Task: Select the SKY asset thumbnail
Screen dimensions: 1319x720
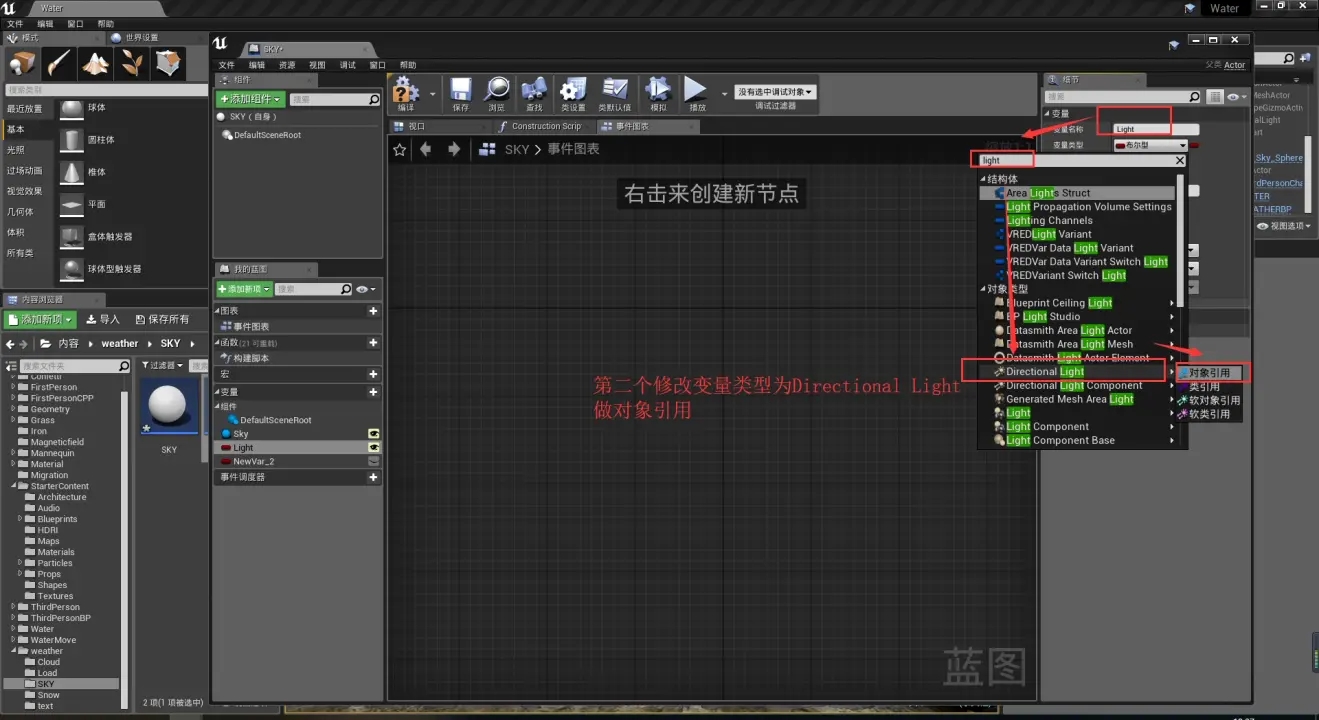Action: [168, 407]
